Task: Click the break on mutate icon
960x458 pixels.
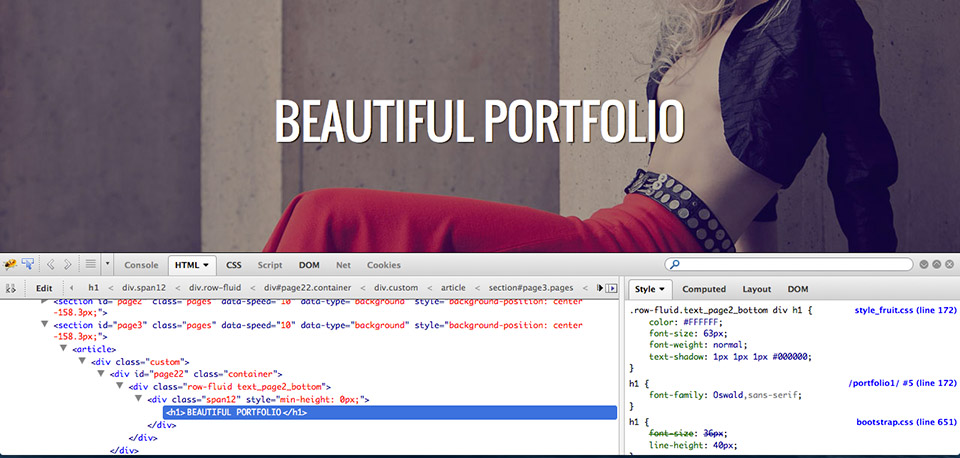Action: (11, 288)
